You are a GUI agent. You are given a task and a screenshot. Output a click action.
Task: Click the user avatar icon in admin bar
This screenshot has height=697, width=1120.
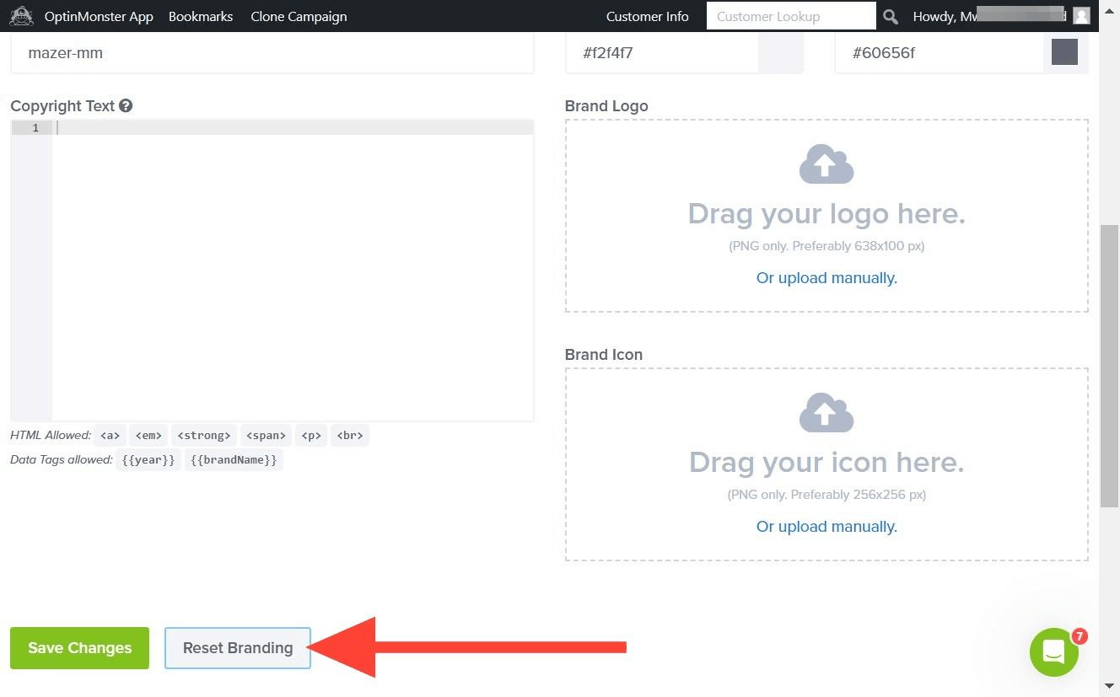tap(1081, 16)
